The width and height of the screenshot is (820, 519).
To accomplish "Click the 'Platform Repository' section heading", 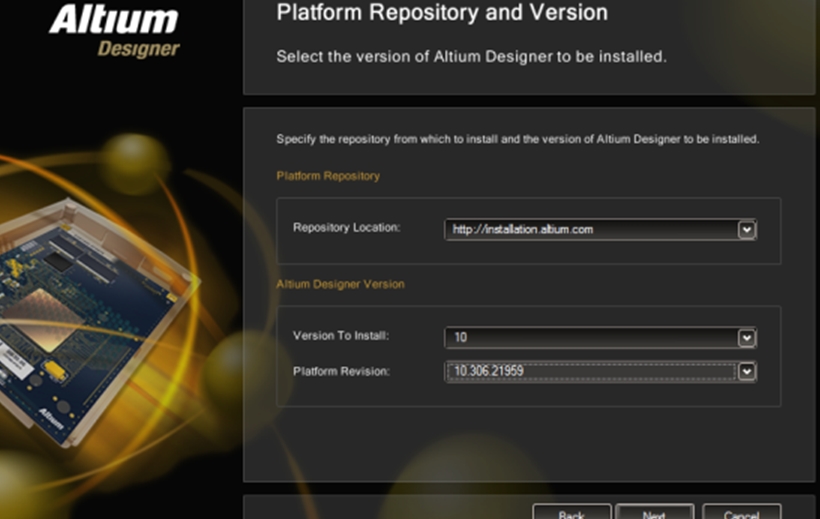I will coord(328,176).
